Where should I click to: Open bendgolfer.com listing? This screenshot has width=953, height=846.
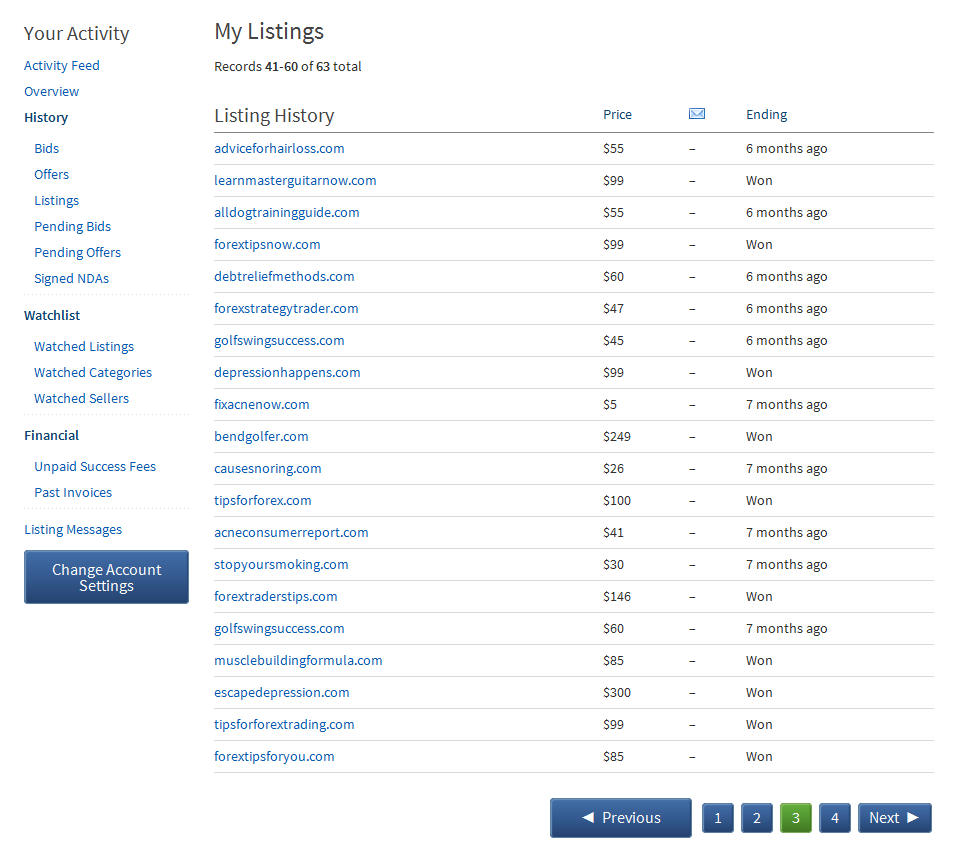[x=261, y=437]
